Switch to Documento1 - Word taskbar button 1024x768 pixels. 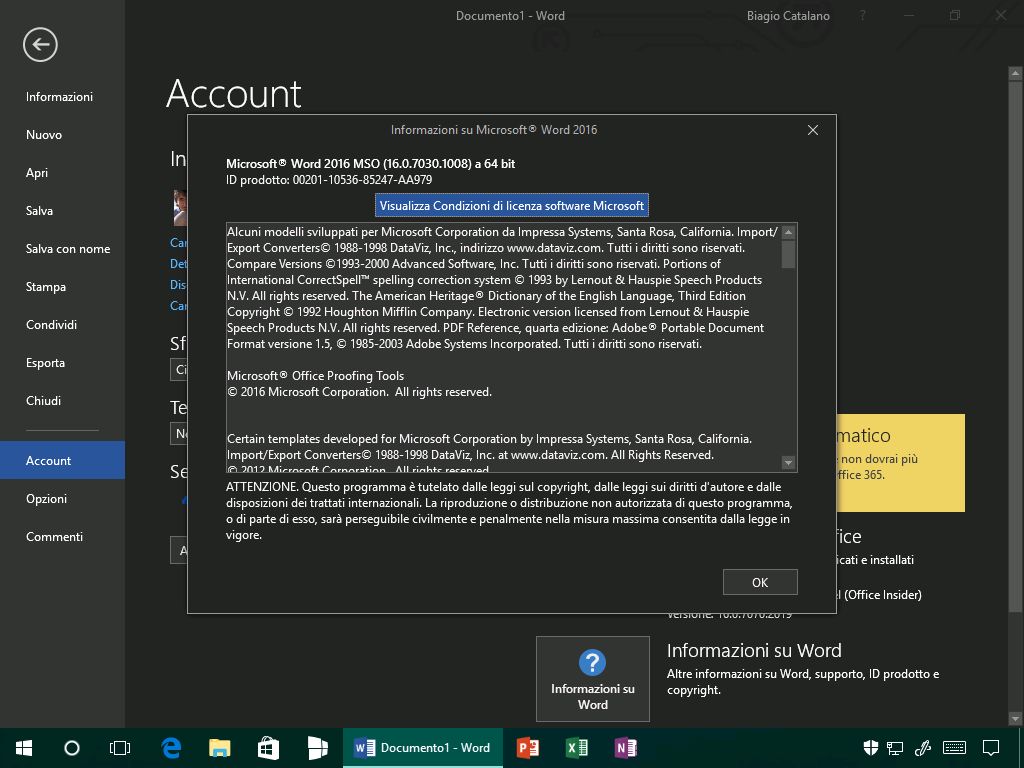pyautogui.click(x=423, y=748)
